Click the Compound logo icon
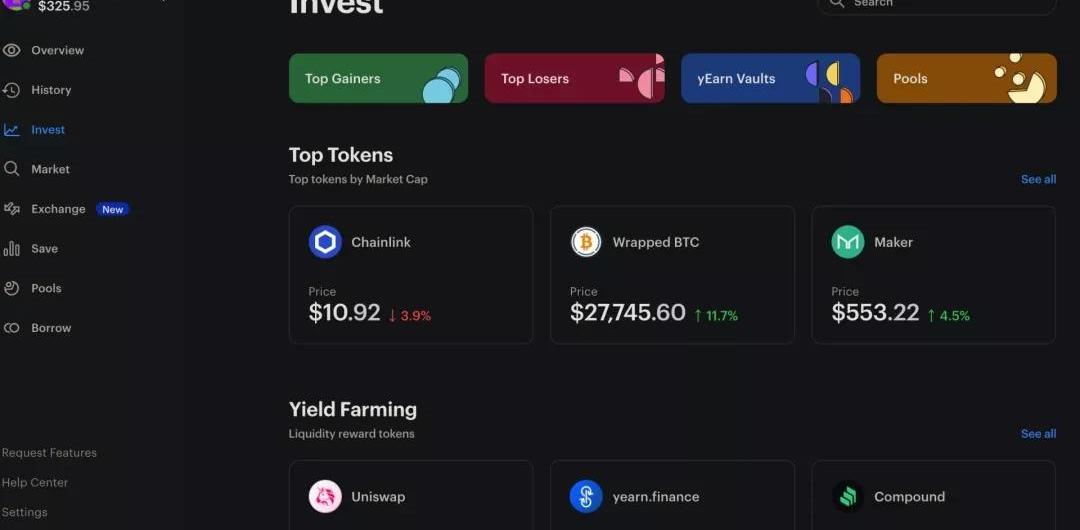 click(x=847, y=496)
